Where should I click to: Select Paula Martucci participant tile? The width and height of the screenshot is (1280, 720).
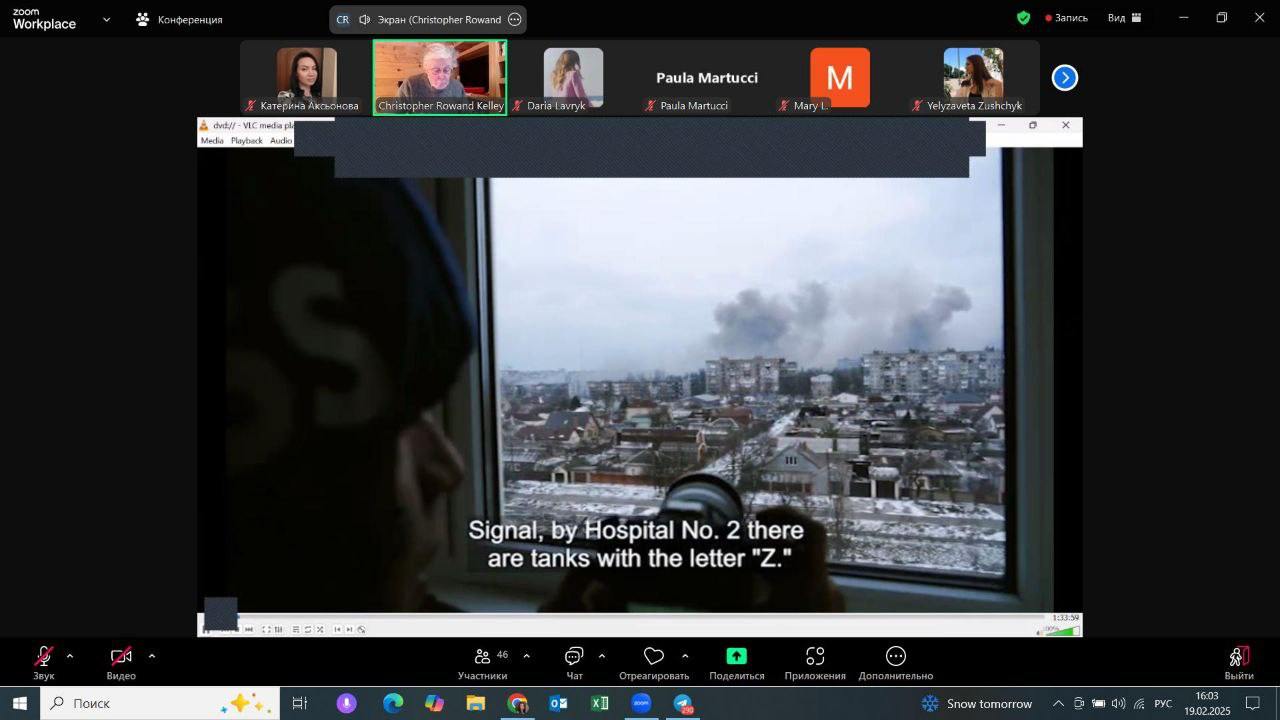707,78
